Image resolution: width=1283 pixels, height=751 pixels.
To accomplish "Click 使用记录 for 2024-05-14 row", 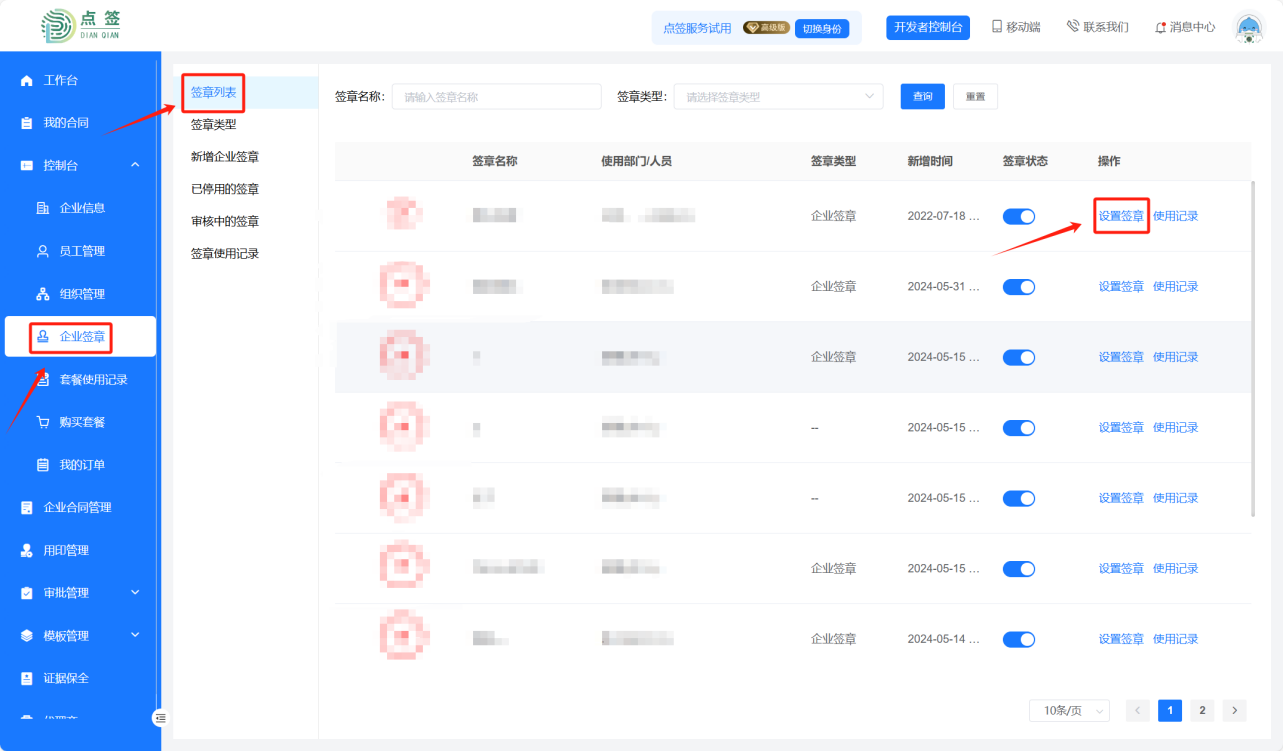I will pos(1175,639).
